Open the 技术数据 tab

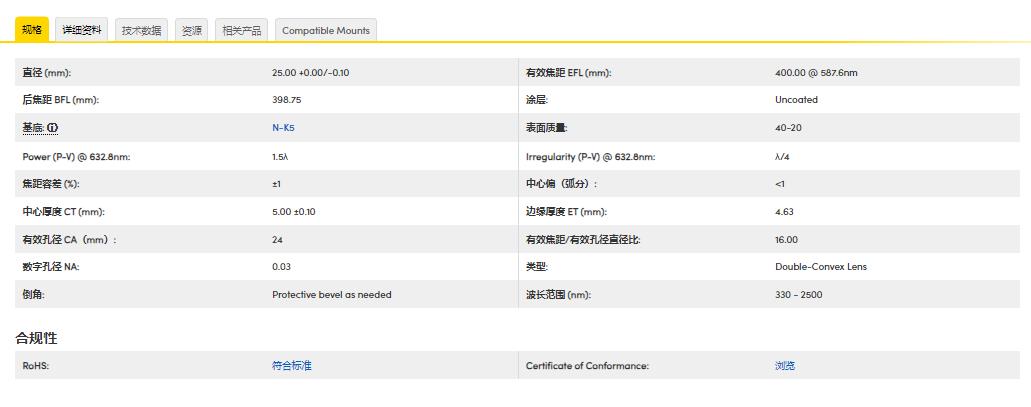(141, 30)
